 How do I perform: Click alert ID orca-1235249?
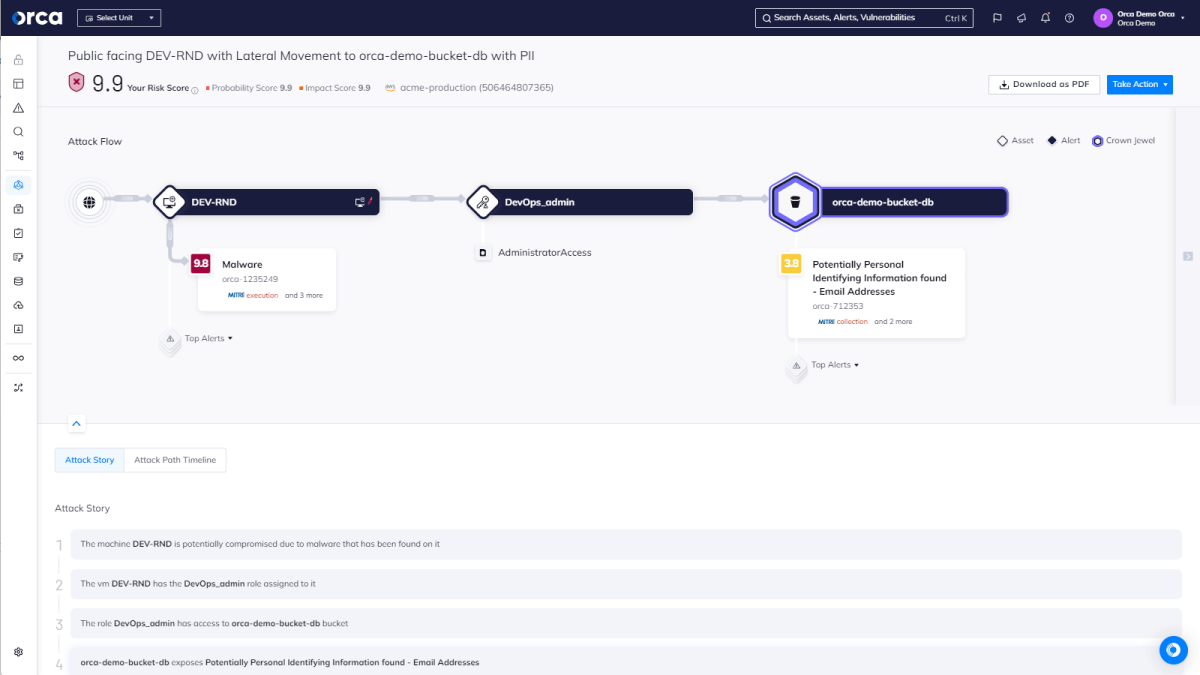[x=250, y=279]
